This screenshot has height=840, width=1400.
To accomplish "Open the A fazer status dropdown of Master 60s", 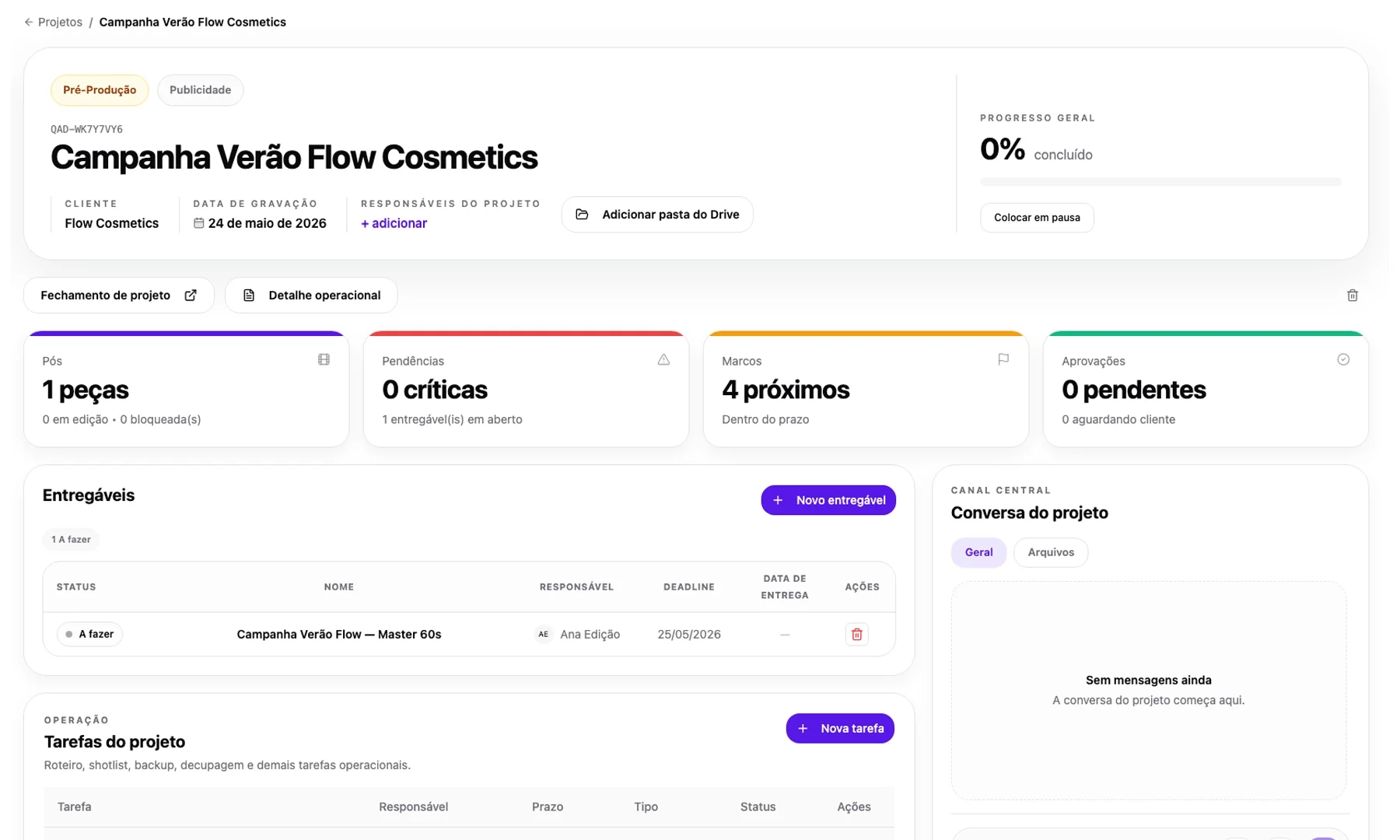I will coord(89,635).
